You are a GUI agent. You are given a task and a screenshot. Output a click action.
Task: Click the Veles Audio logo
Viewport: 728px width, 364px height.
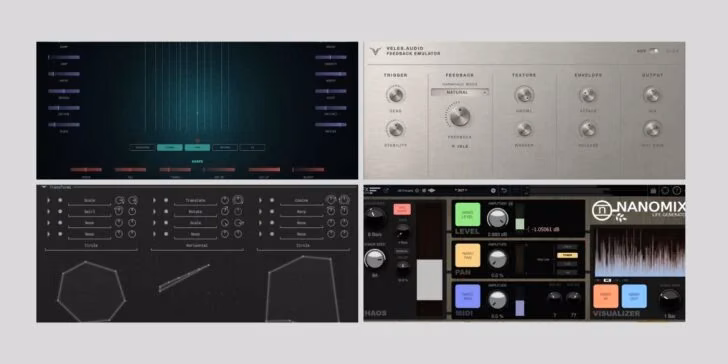point(376,51)
